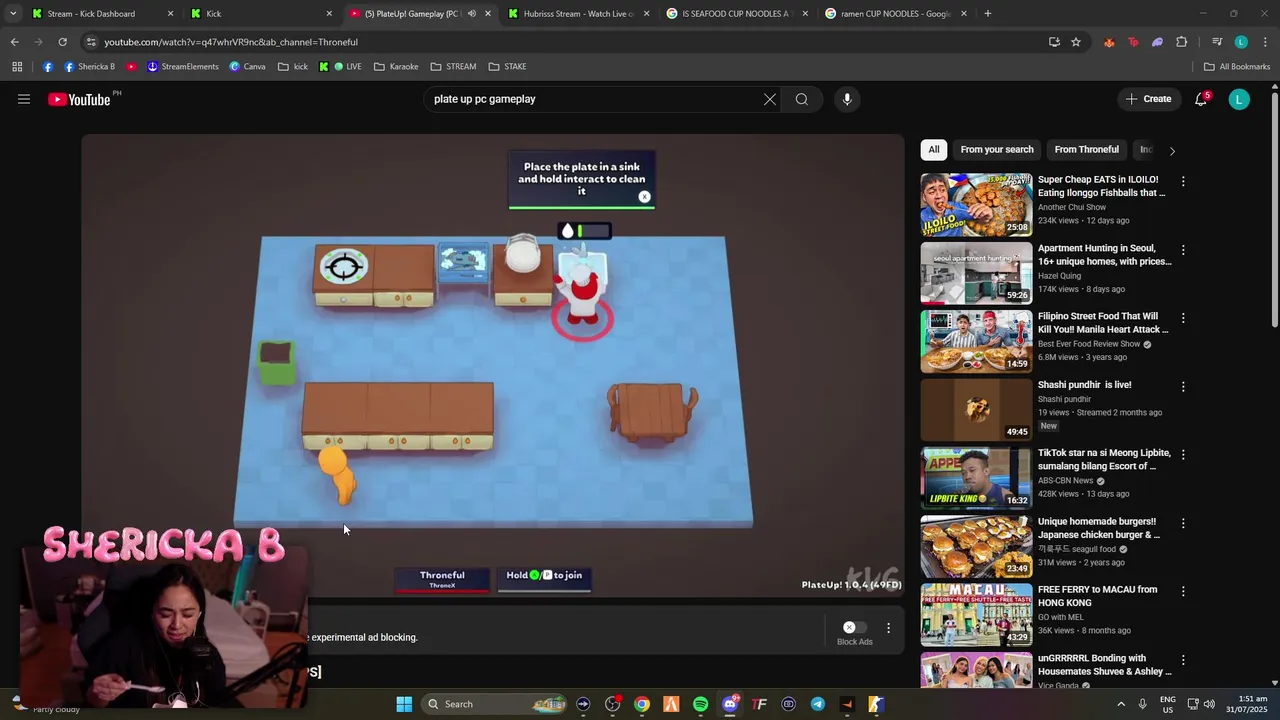
Task: Show more filter chips with arrow
Action: tap(1172, 151)
